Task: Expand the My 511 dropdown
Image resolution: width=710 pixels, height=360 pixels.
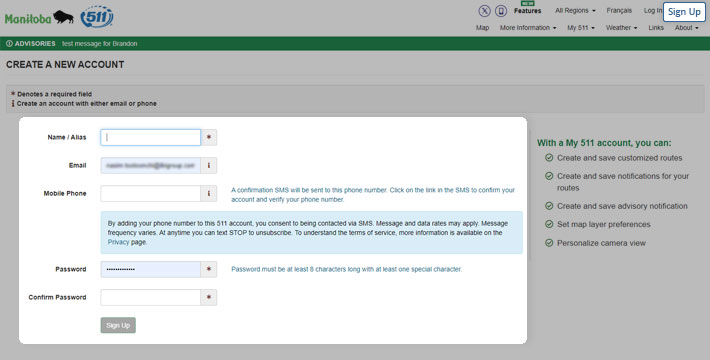Action: click(x=581, y=28)
